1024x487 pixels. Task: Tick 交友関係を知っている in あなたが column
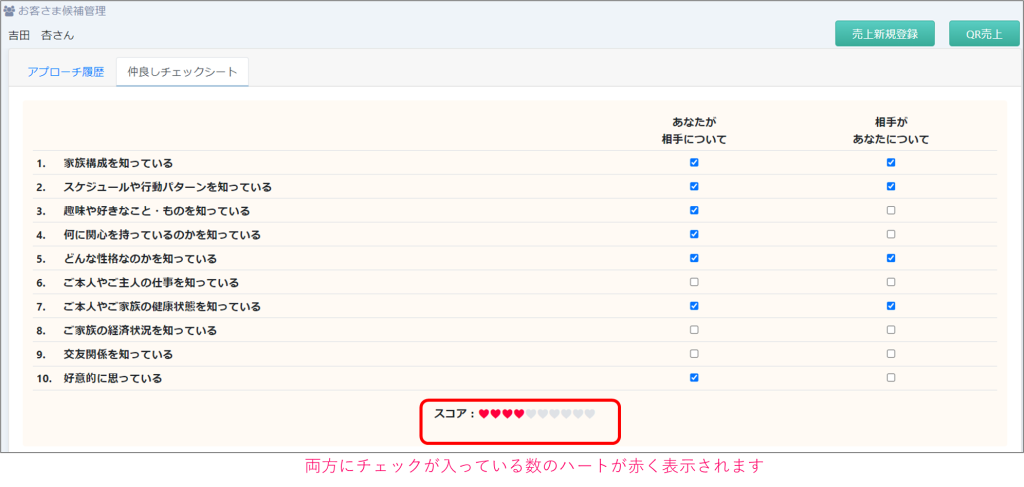694,354
